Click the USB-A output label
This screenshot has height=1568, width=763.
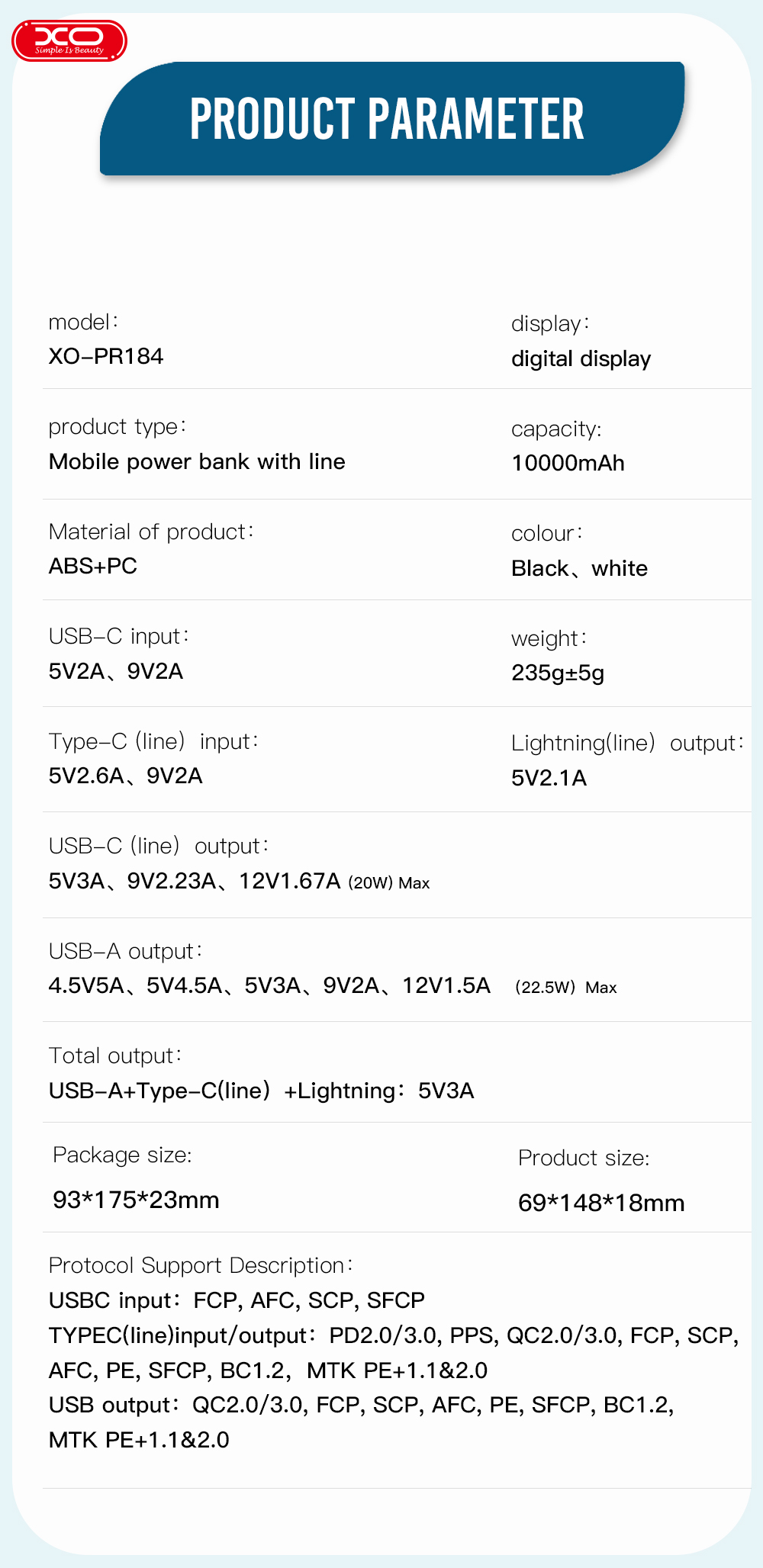pyautogui.click(x=125, y=952)
